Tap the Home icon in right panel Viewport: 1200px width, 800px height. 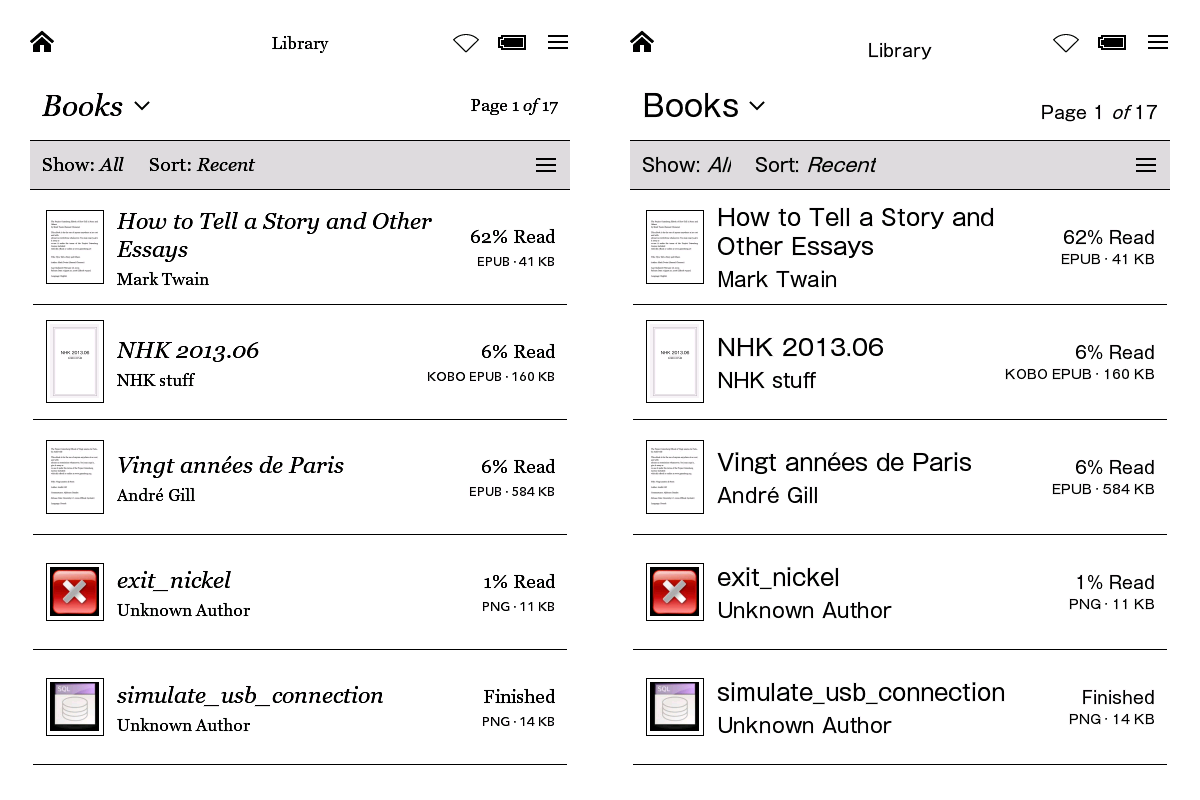[642, 42]
